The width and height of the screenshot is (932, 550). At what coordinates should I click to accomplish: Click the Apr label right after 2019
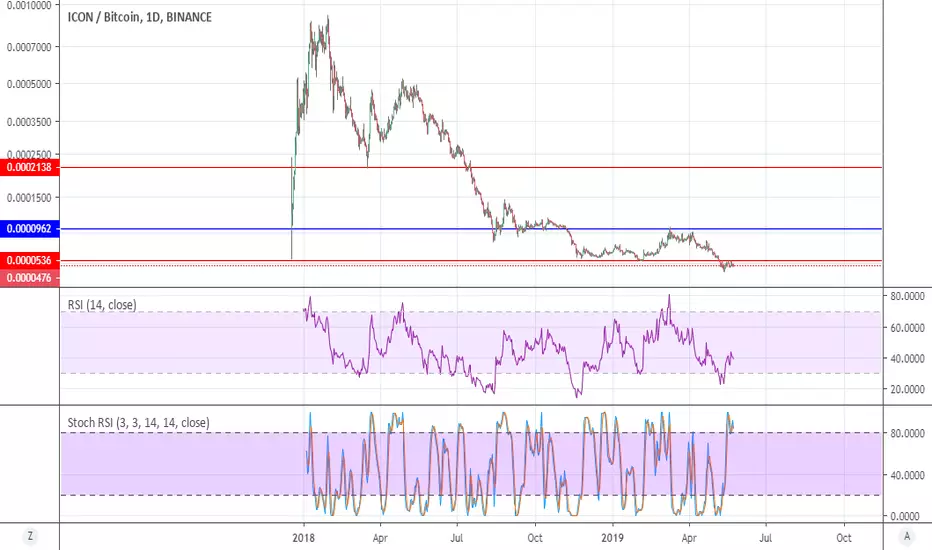[x=689, y=538]
